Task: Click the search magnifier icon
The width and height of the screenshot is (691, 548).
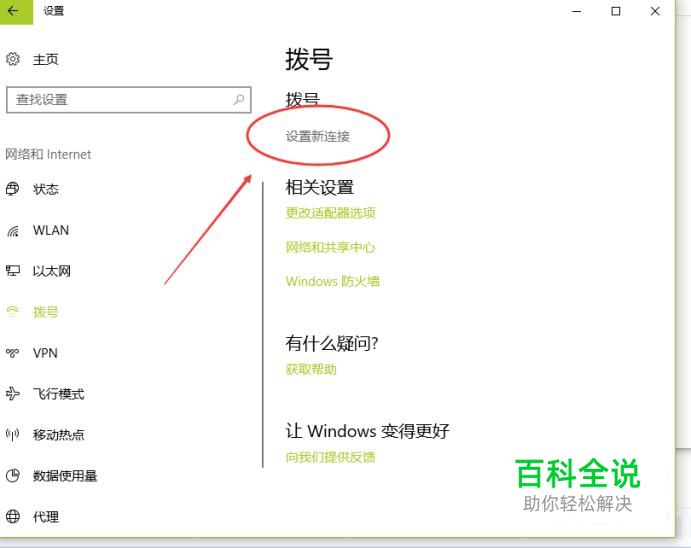Action: pyautogui.click(x=239, y=100)
